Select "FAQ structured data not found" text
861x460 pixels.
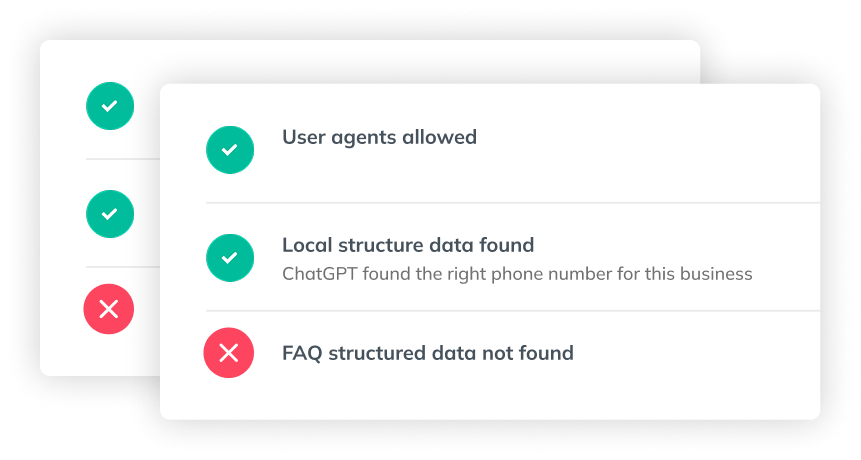click(x=427, y=353)
